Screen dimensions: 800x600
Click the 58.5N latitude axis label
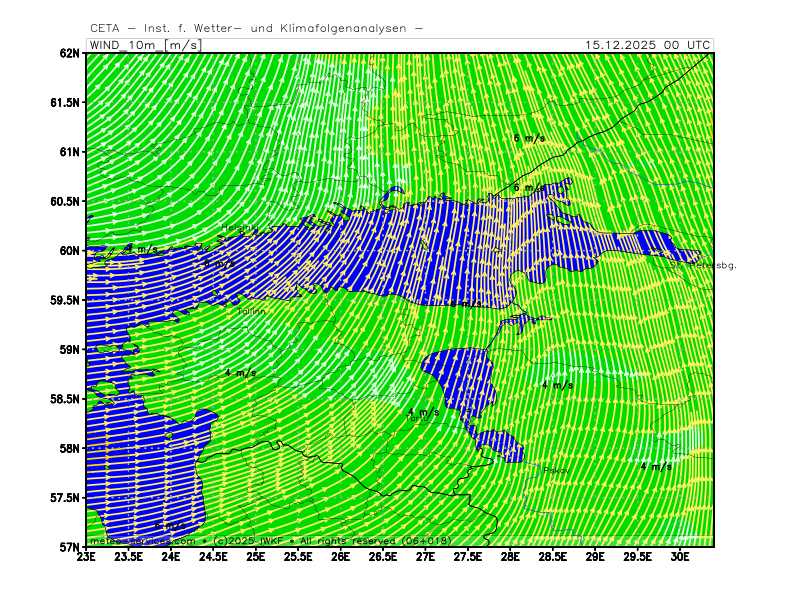(62, 399)
